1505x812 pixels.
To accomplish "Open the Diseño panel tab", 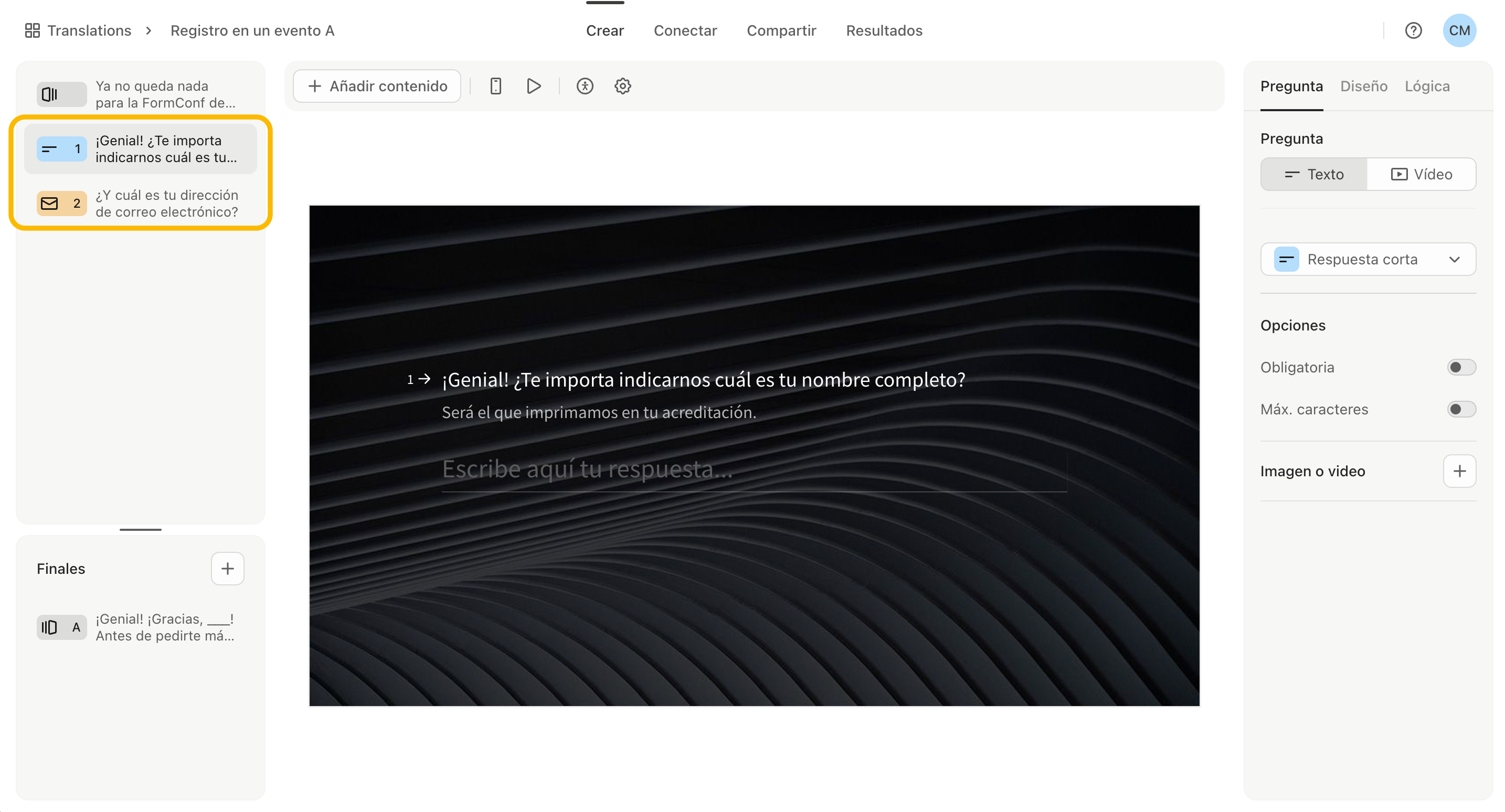I will (x=1364, y=87).
